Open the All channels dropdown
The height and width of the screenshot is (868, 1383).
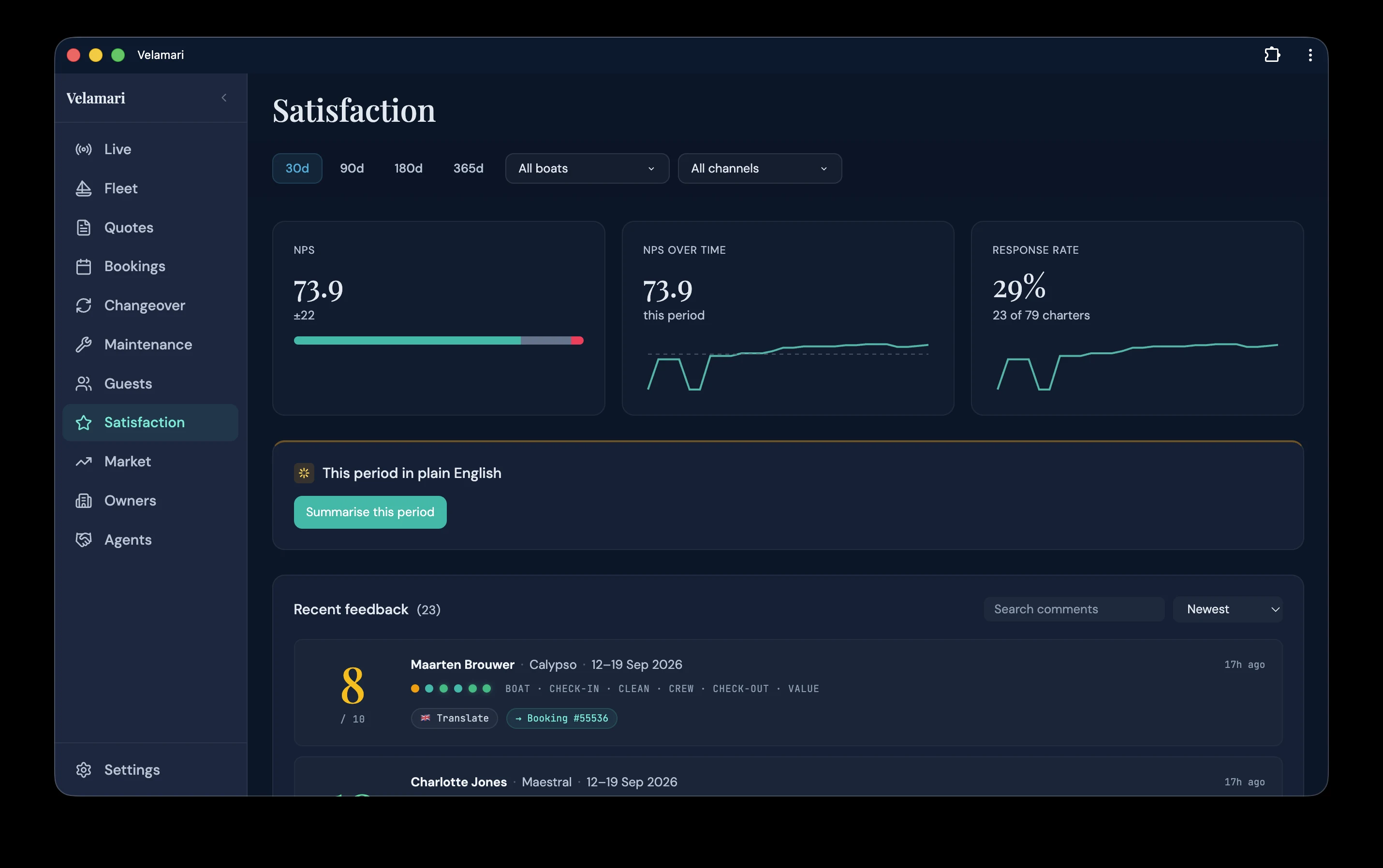click(x=760, y=168)
